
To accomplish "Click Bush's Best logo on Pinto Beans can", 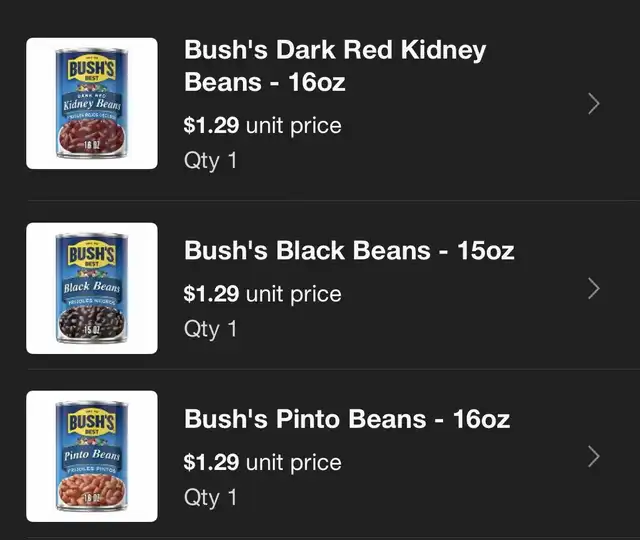I will [91, 423].
